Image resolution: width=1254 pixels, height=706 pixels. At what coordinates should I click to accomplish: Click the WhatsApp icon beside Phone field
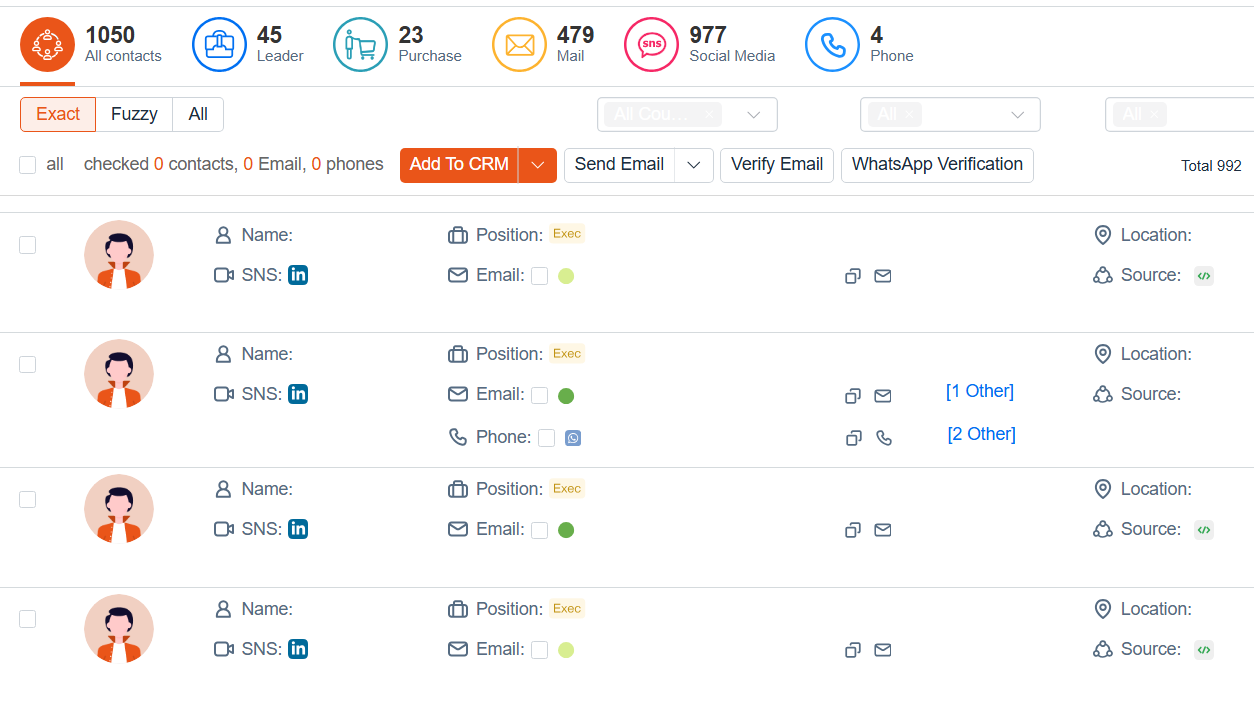573,438
